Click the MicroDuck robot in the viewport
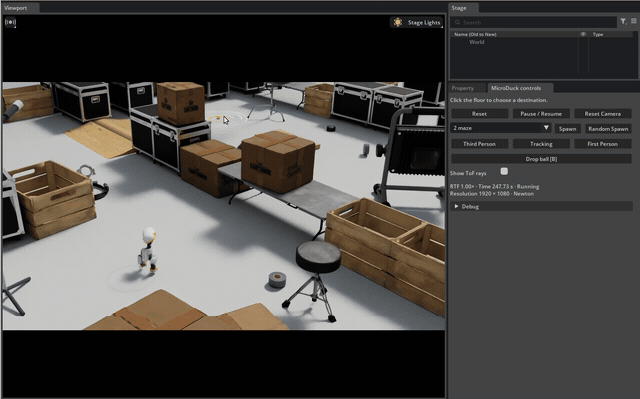Screen dimensions: 640x399 (147, 250)
